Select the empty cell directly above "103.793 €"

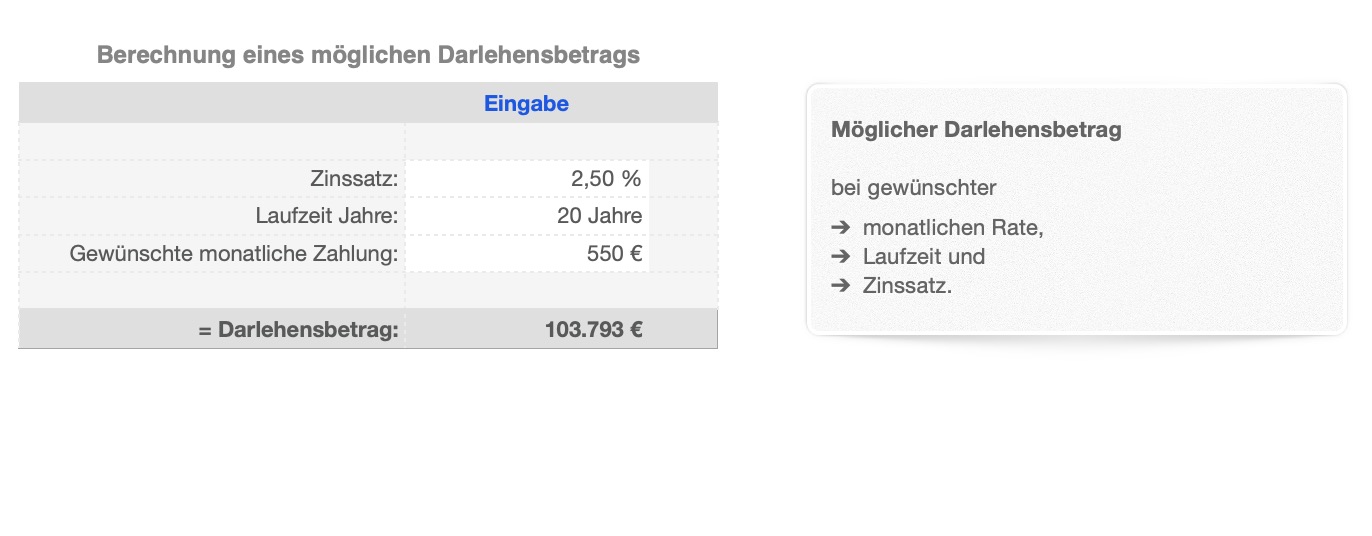point(561,290)
